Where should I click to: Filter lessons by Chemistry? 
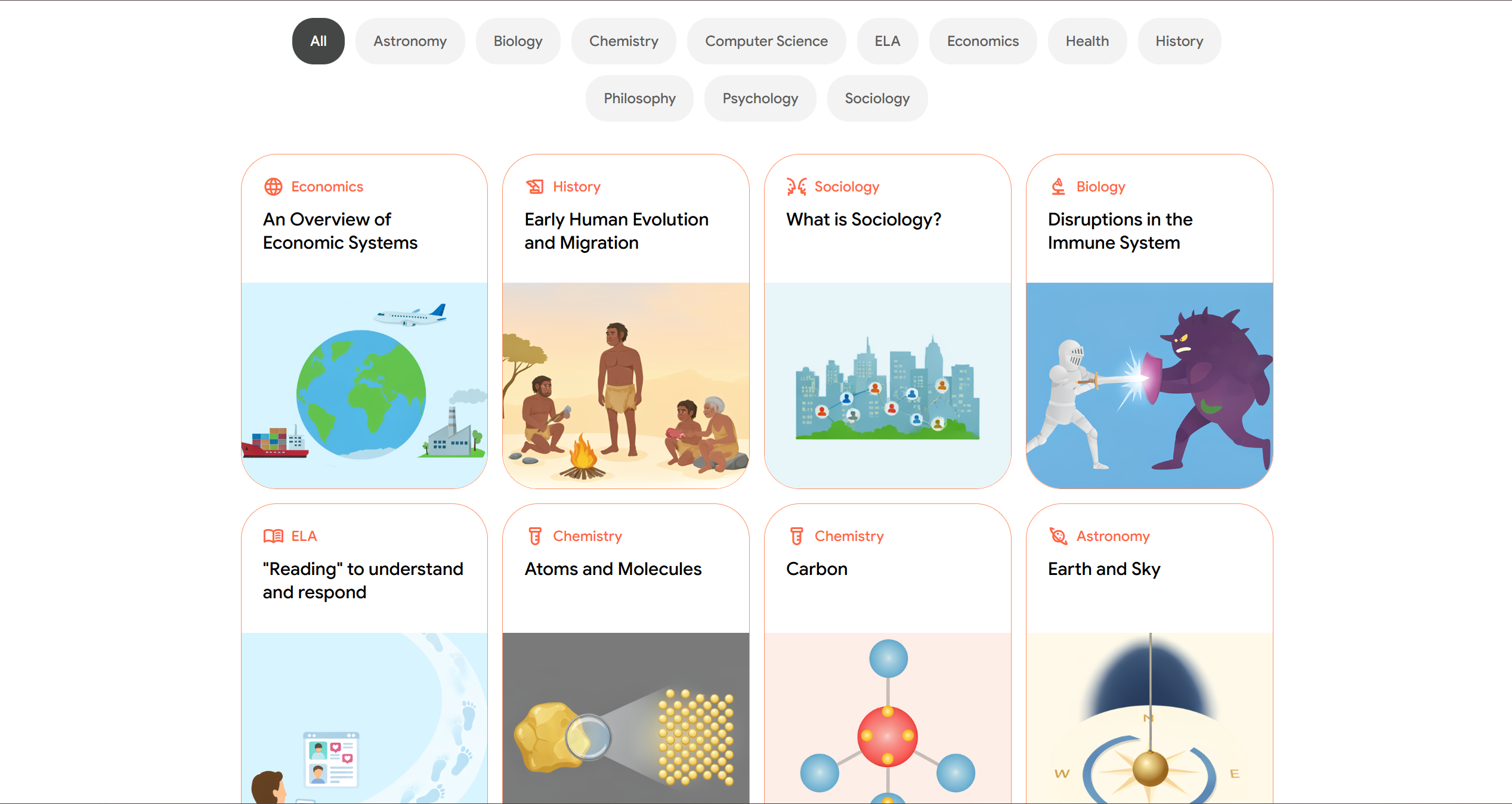click(x=623, y=41)
